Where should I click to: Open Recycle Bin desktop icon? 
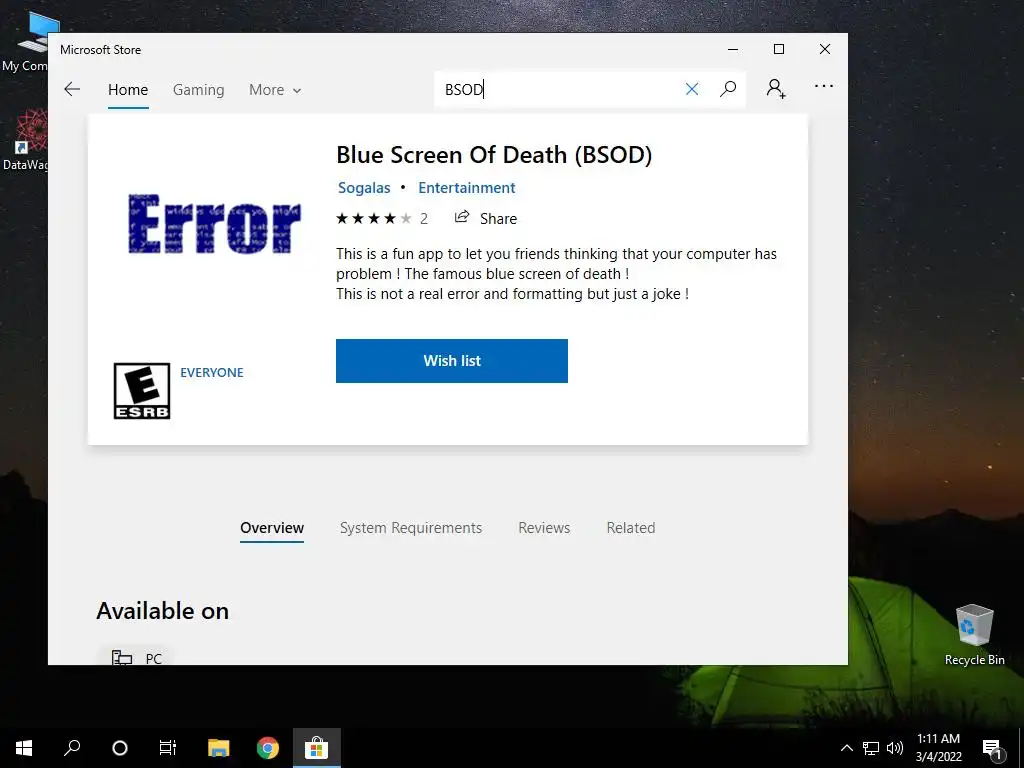[x=974, y=634]
